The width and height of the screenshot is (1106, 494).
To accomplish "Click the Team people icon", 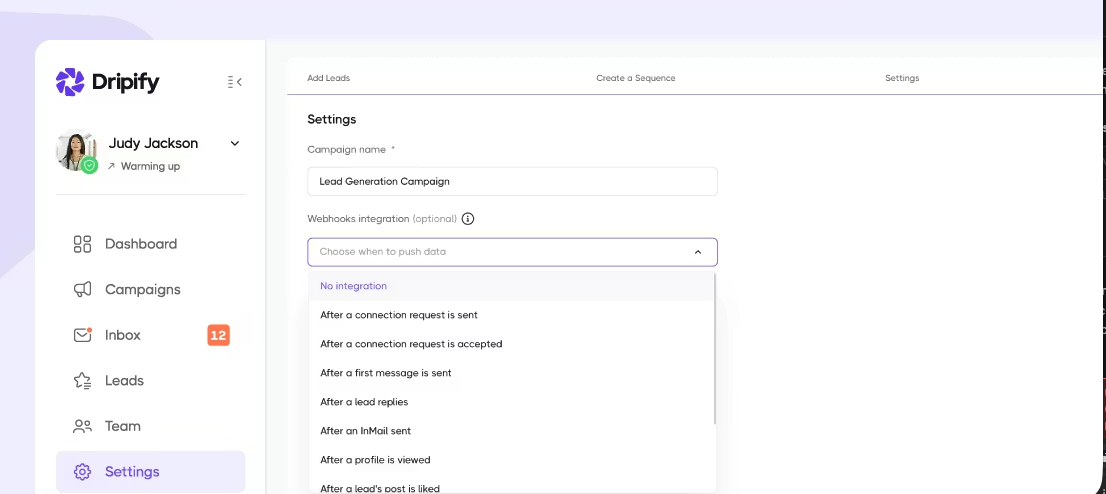I will (x=83, y=426).
